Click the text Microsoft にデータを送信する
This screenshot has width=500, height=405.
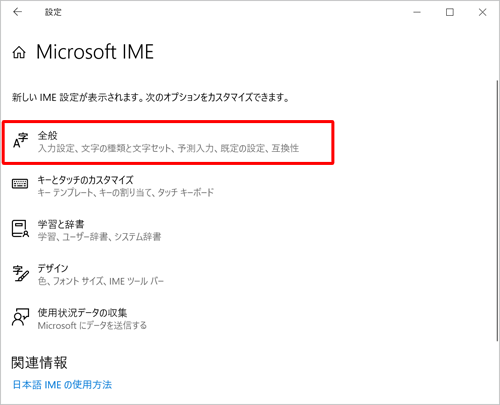[x=92, y=326]
